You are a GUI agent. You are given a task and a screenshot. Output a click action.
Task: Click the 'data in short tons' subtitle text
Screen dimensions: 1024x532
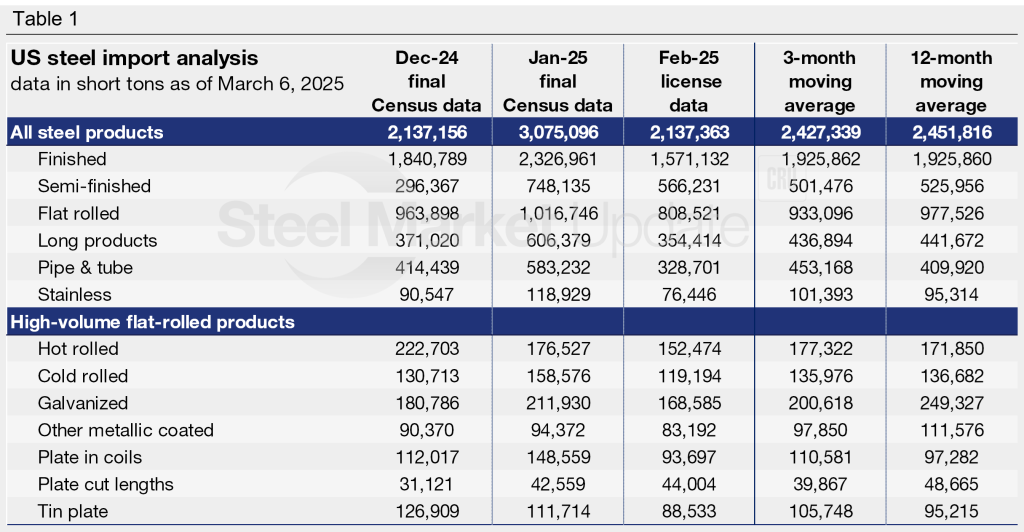(x=177, y=83)
